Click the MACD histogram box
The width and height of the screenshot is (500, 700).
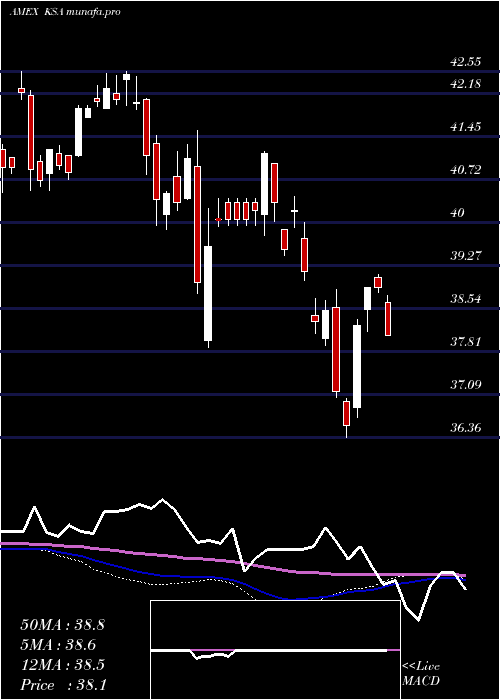(275, 650)
